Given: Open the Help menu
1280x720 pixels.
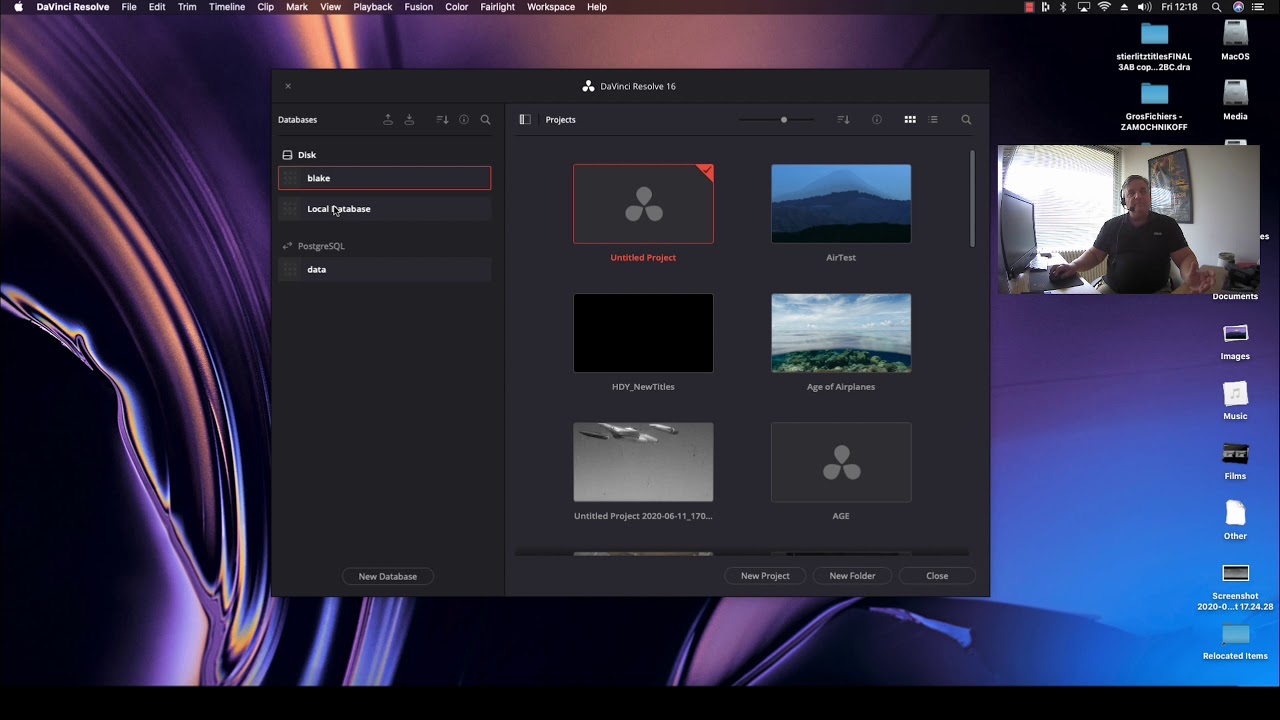Looking at the screenshot, I should 597,7.
